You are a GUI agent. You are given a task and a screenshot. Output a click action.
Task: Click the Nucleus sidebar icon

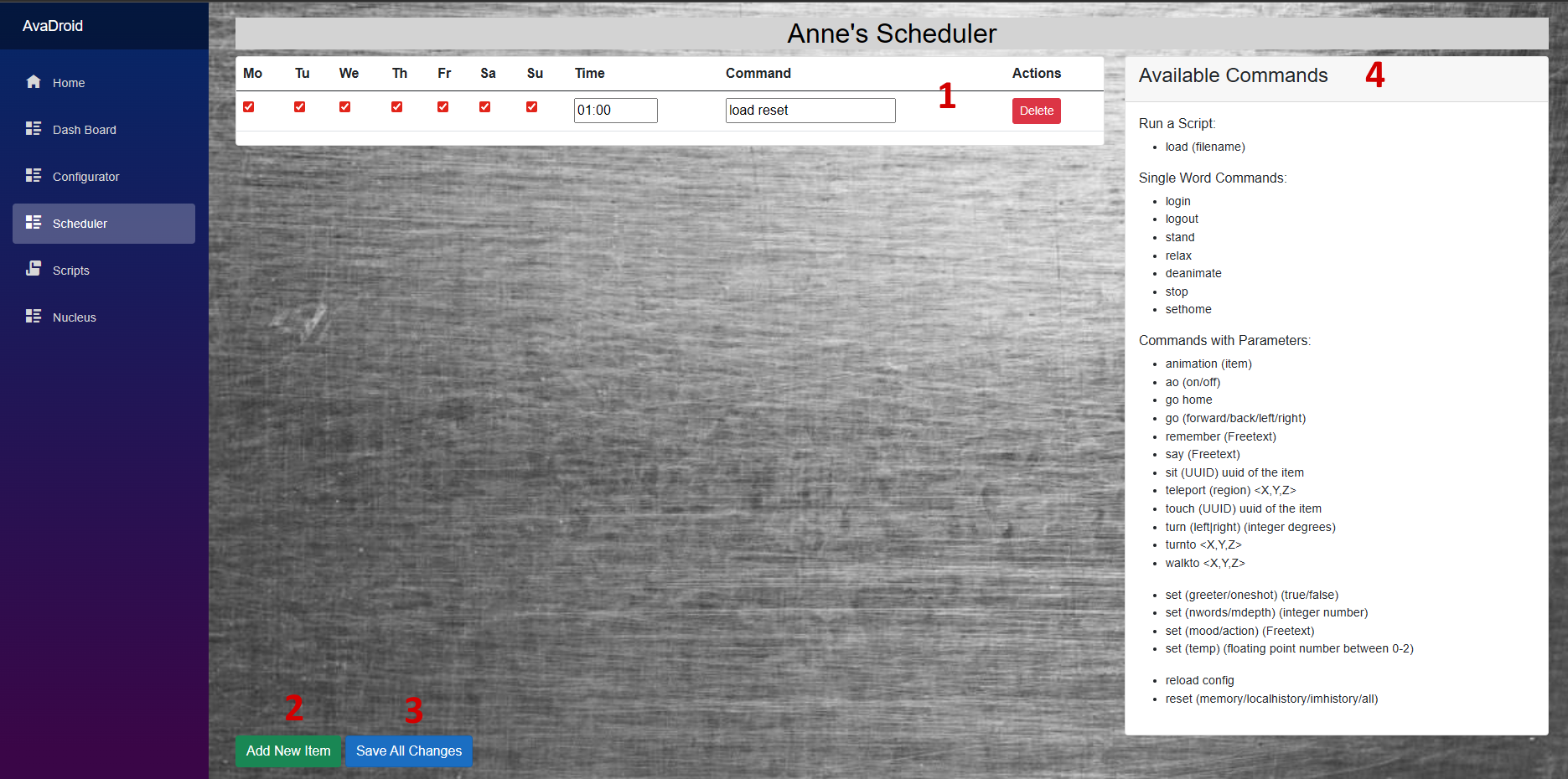coord(34,317)
